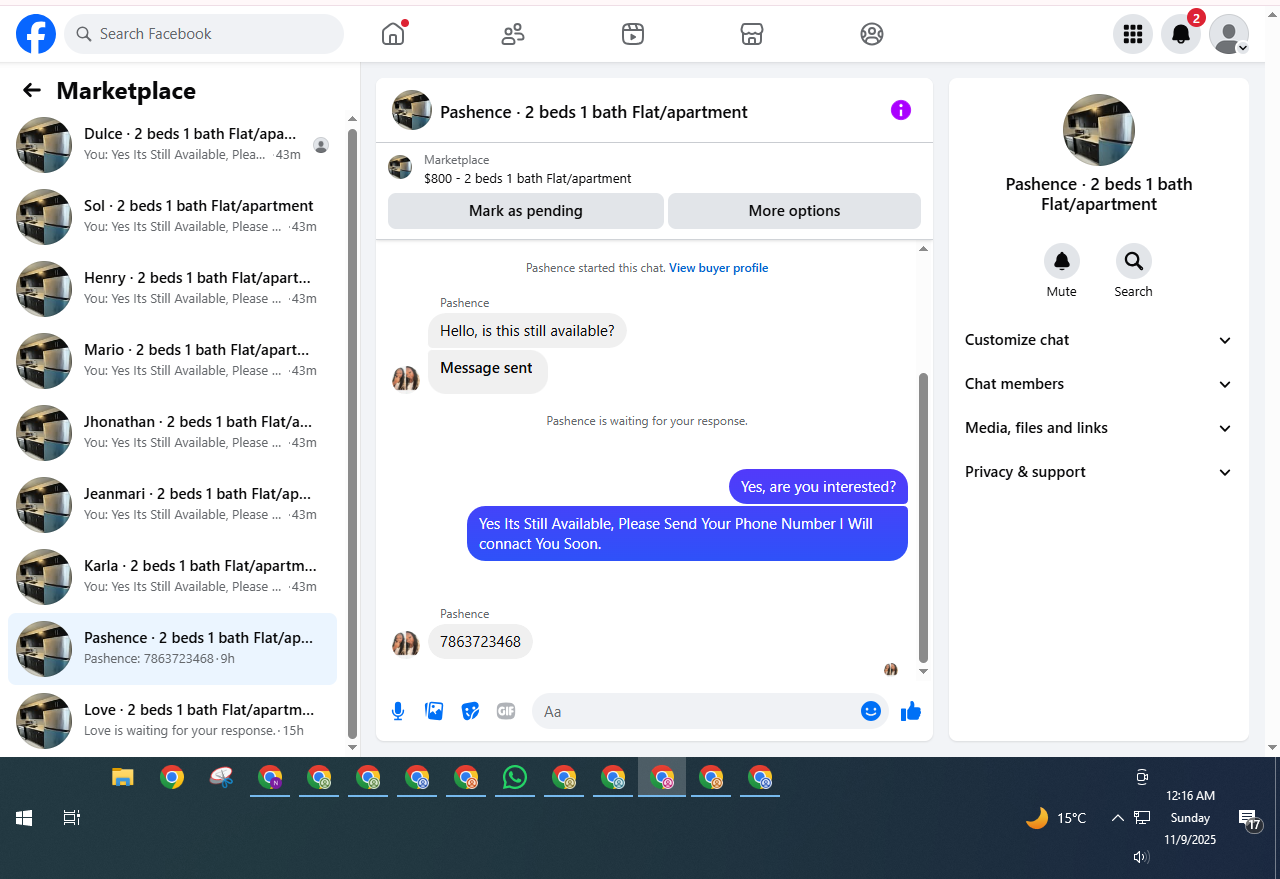Open the Love conversation

[x=172, y=721]
